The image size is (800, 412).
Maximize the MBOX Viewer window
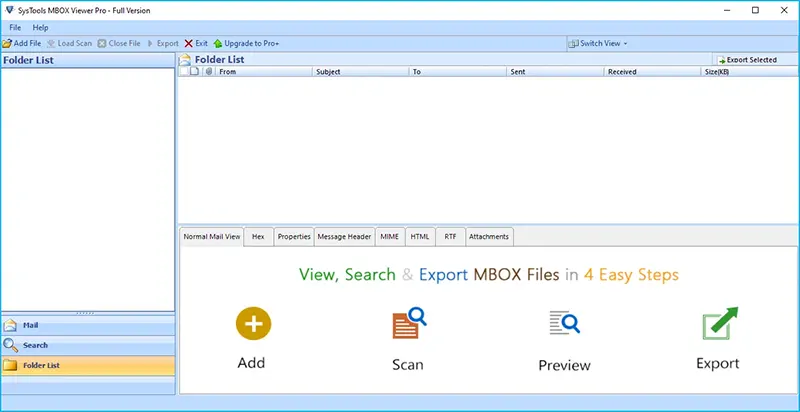tap(756, 10)
